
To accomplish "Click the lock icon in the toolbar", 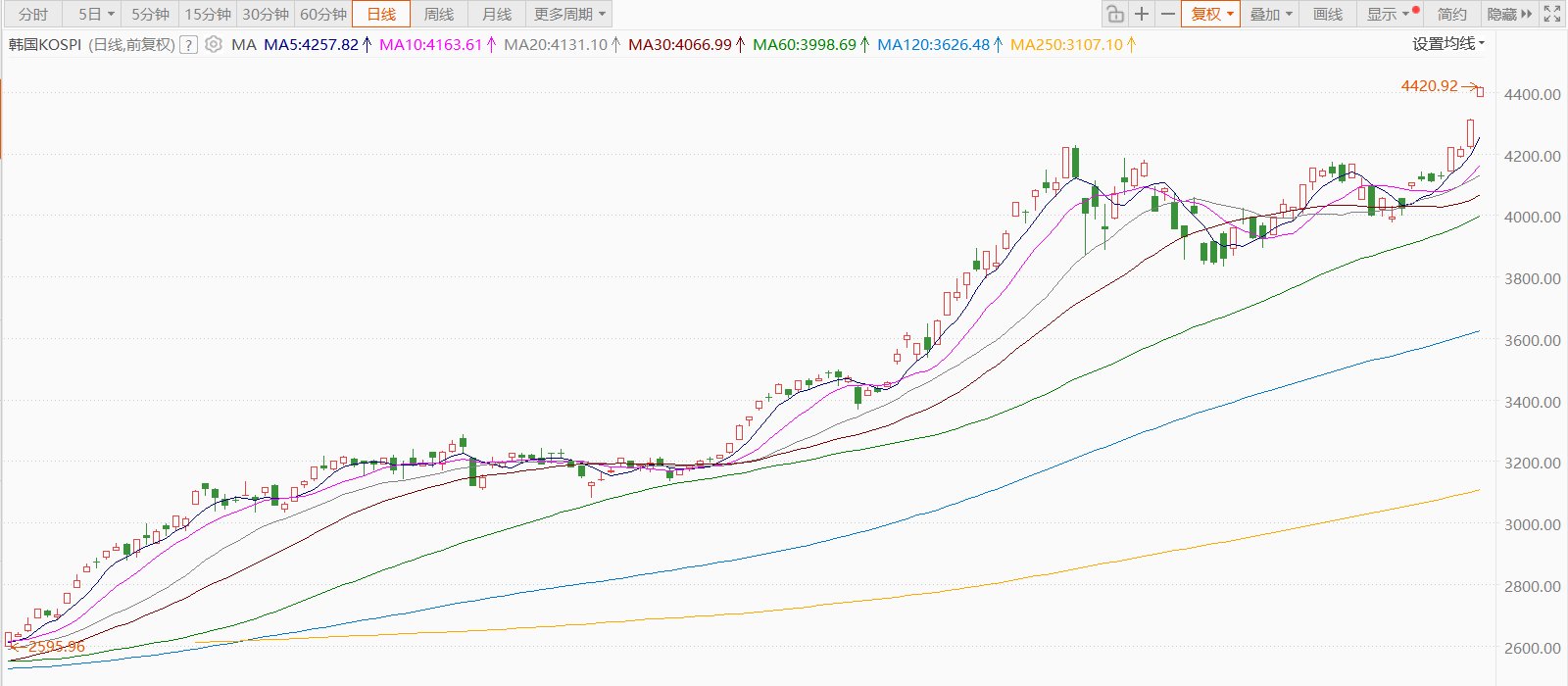I will tap(1114, 14).
